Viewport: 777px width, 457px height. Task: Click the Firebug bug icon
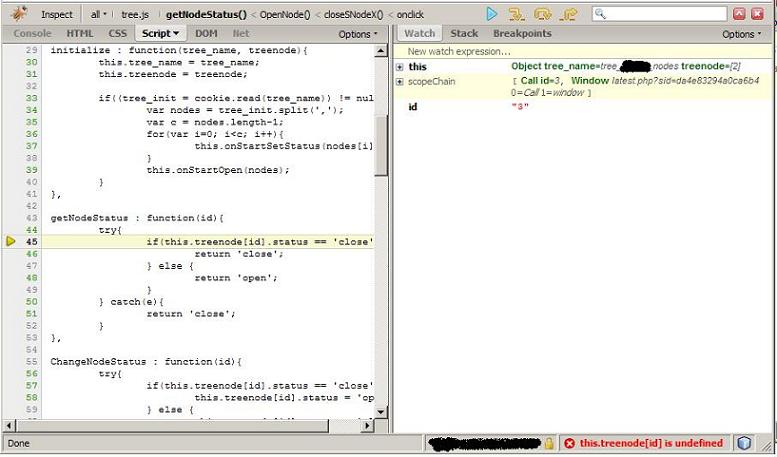pyautogui.click(x=18, y=14)
